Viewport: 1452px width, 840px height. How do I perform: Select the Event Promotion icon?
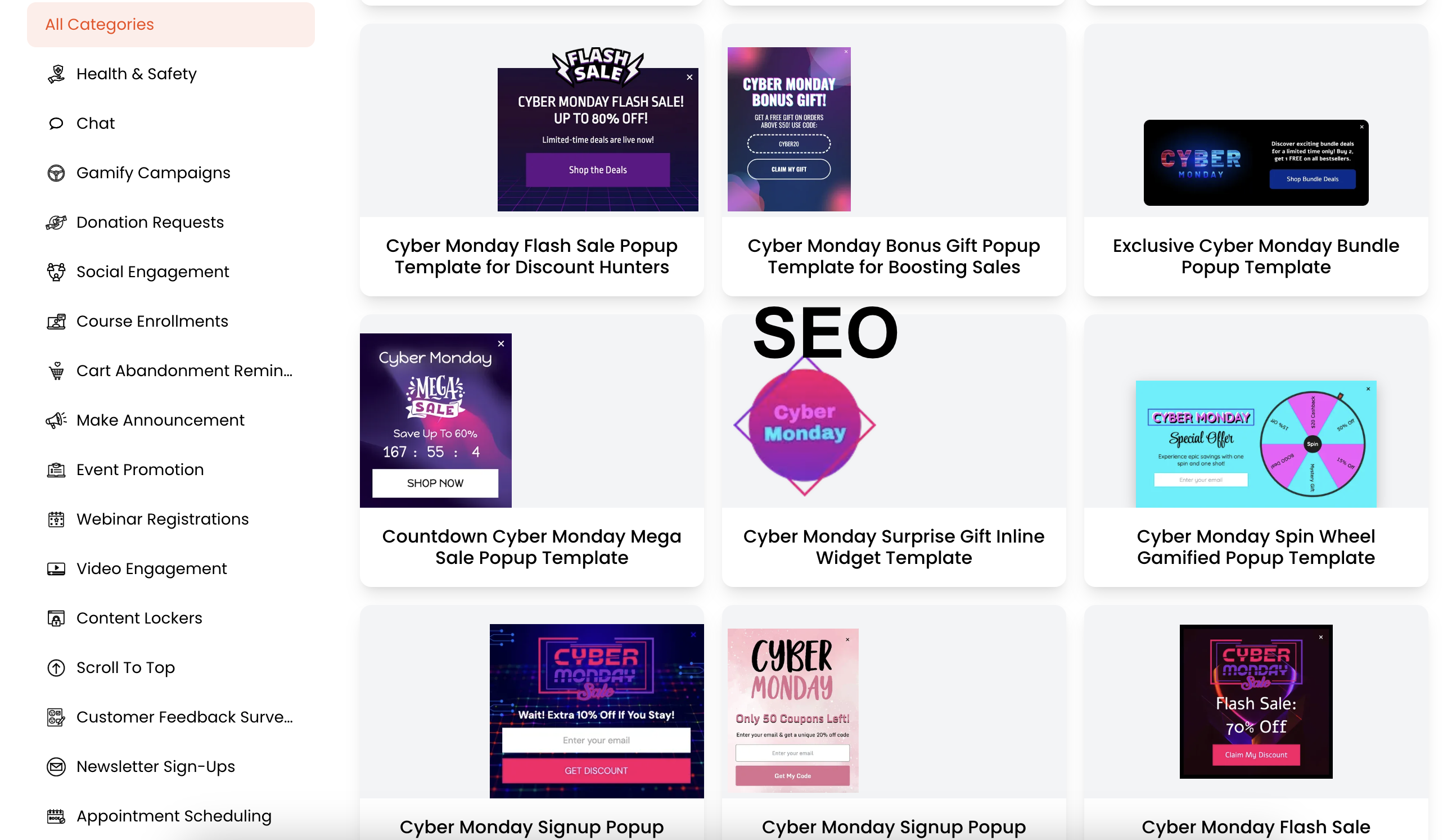pos(57,469)
